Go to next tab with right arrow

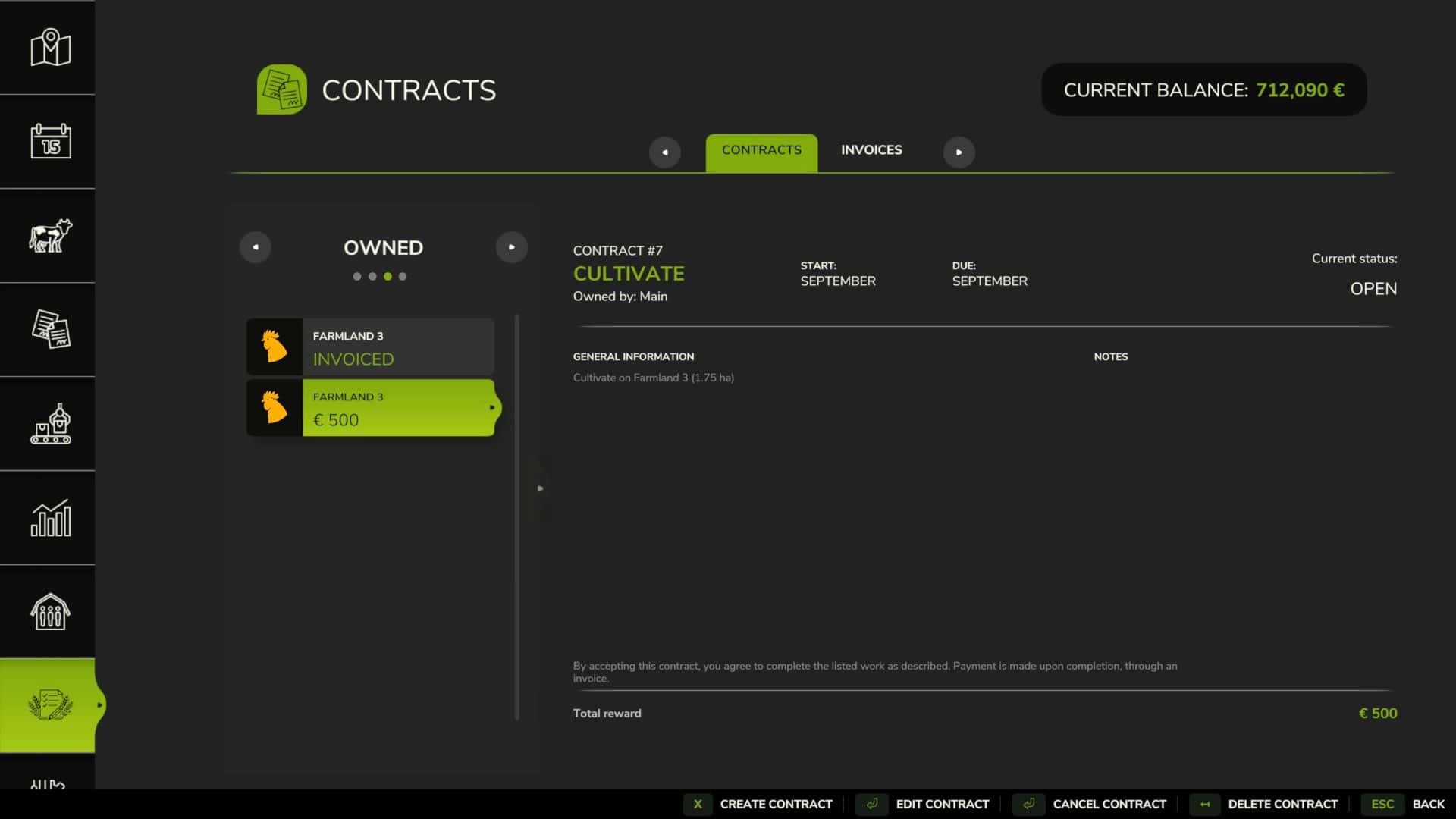coord(959,152)
